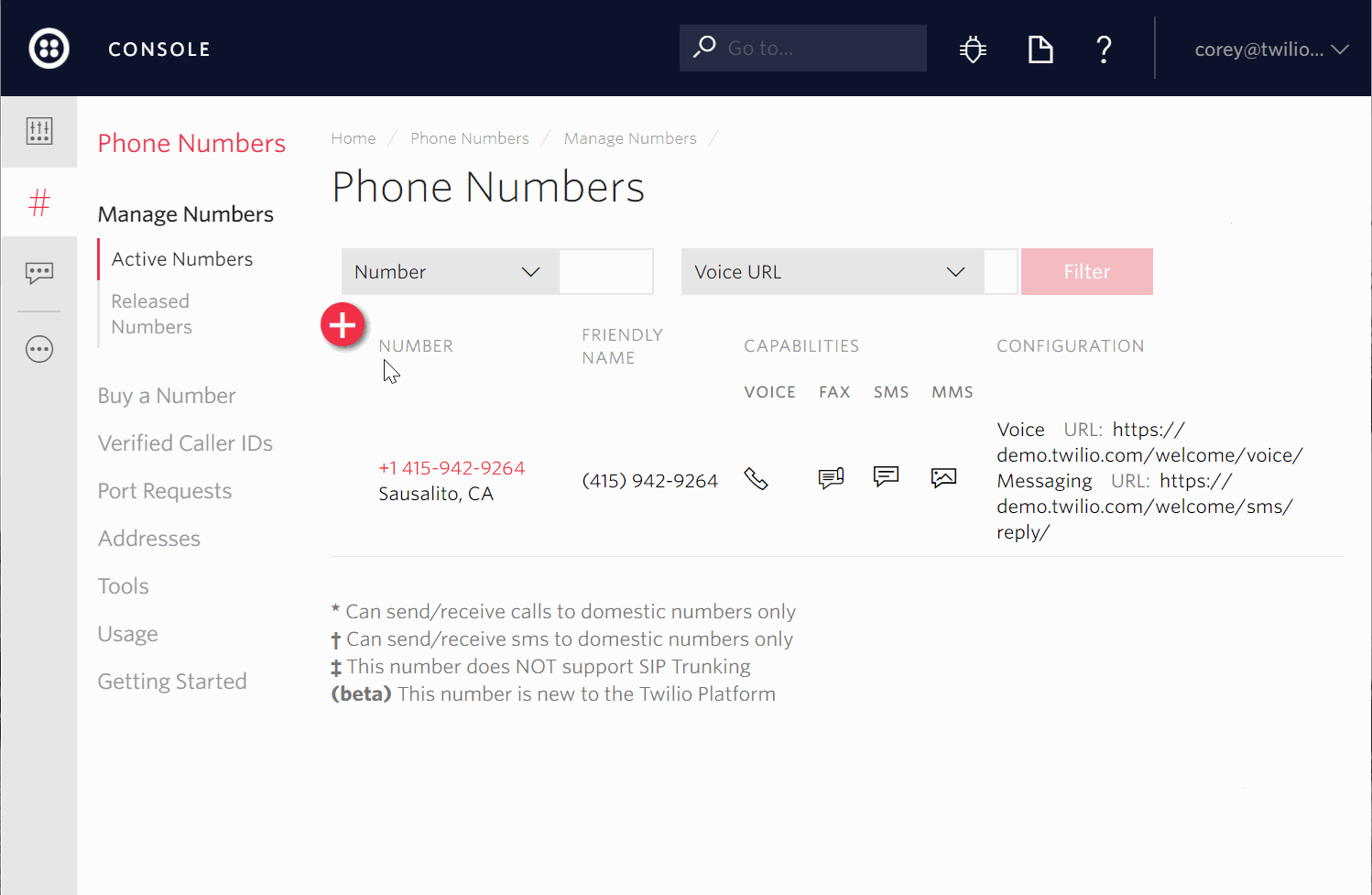Focus the Voice URL filter text field

tap(1001, 272)
